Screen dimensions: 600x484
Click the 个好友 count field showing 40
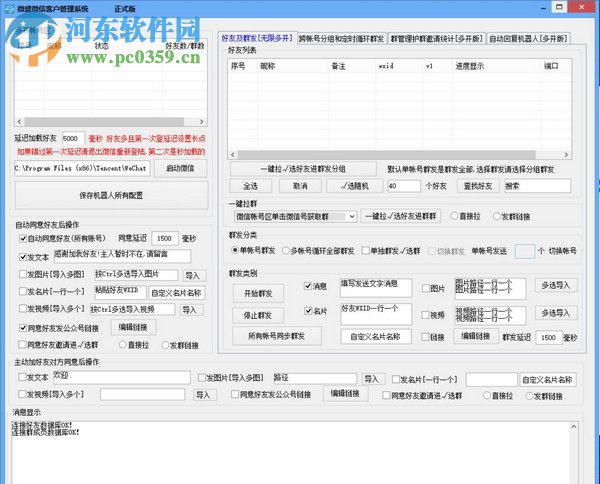click(404, 186)
